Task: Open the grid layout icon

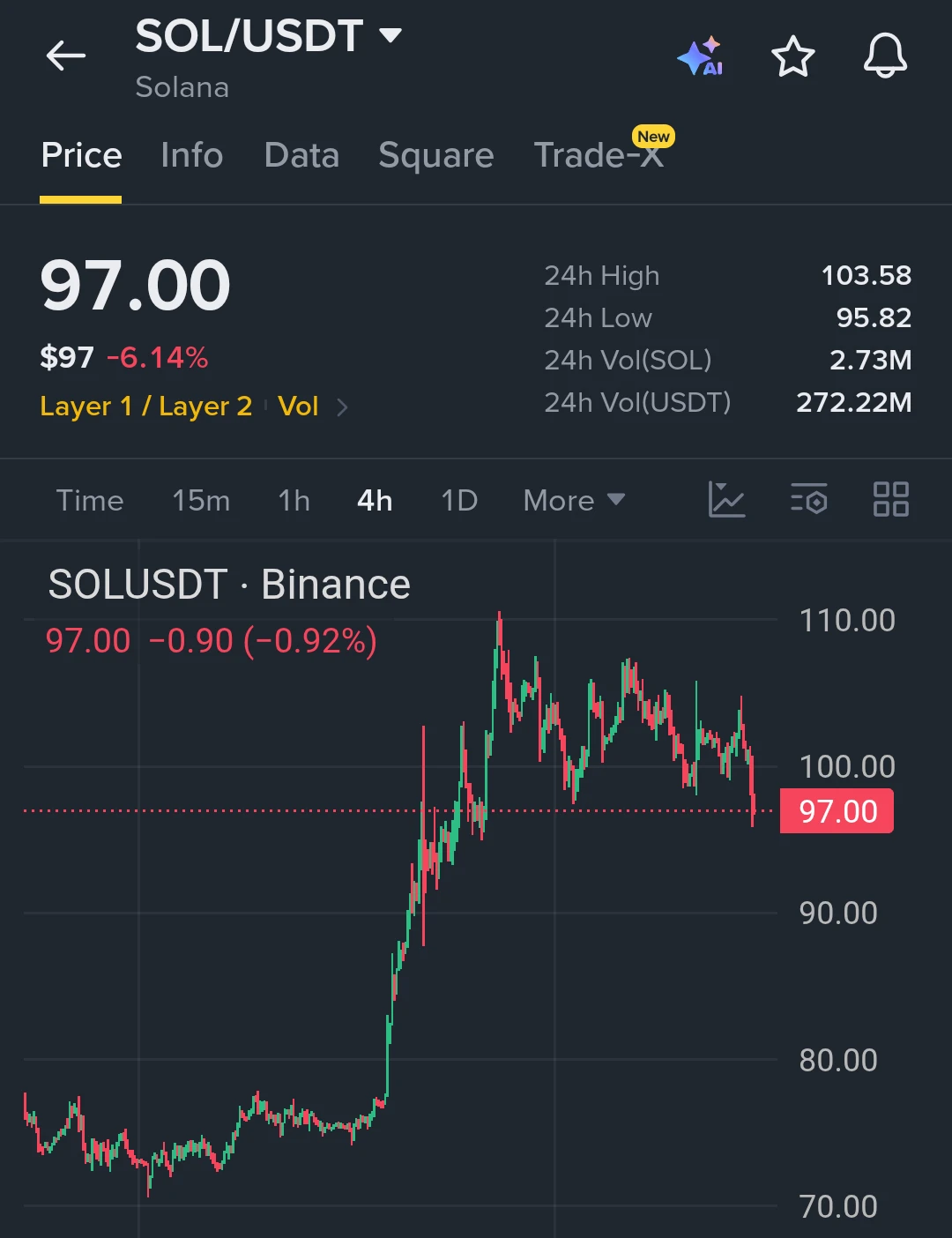Action: 890,499
